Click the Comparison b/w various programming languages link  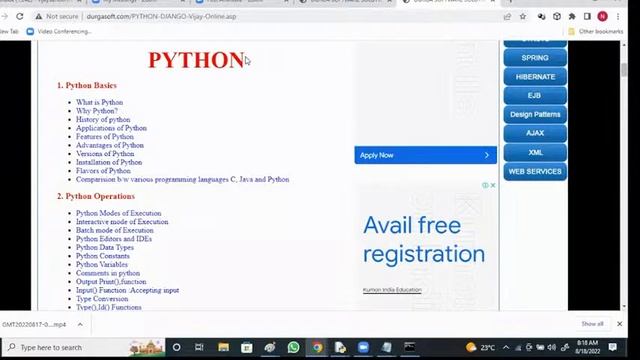click(182, 180)
